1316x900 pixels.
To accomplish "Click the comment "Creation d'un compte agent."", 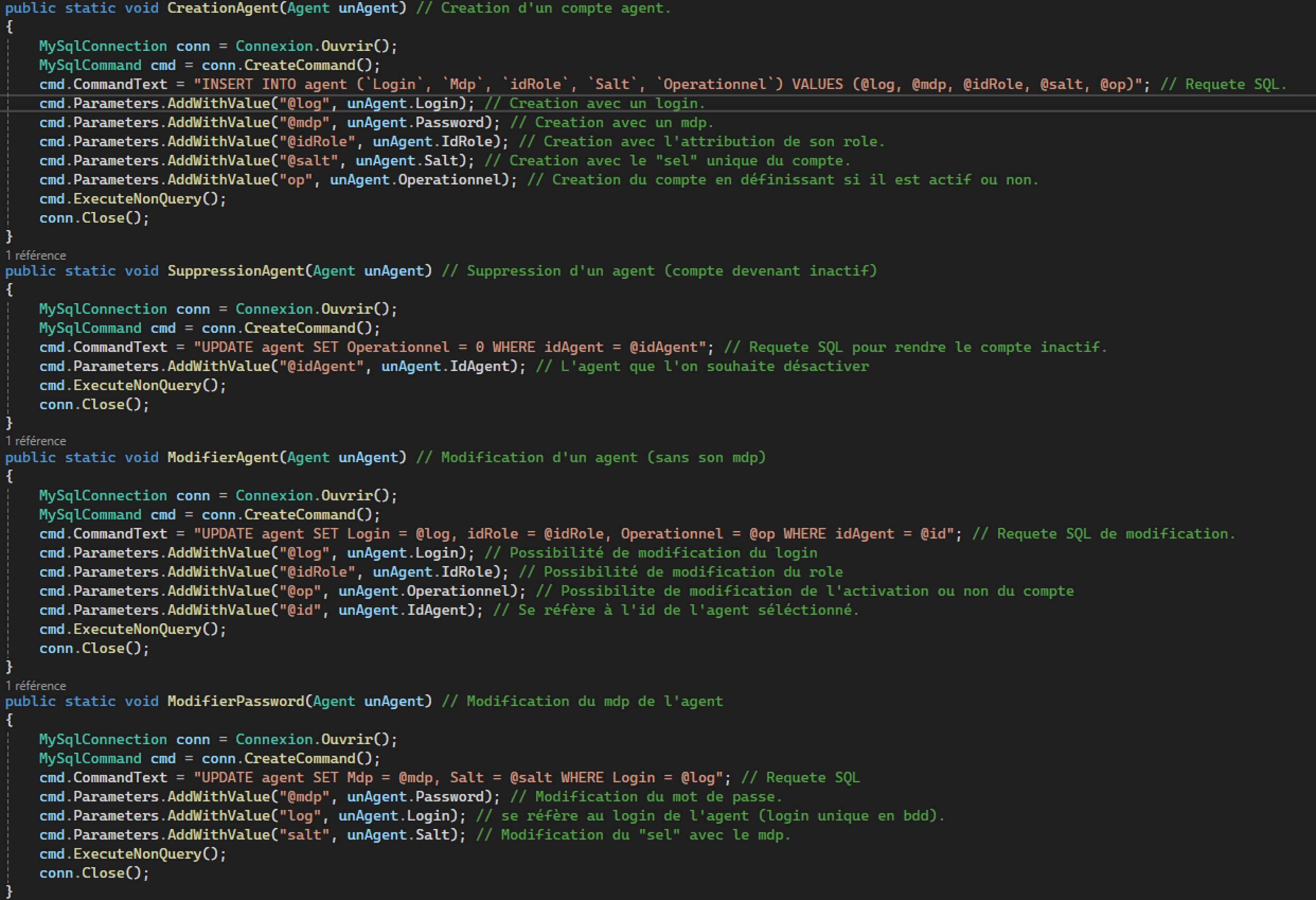I will point(544,8).
